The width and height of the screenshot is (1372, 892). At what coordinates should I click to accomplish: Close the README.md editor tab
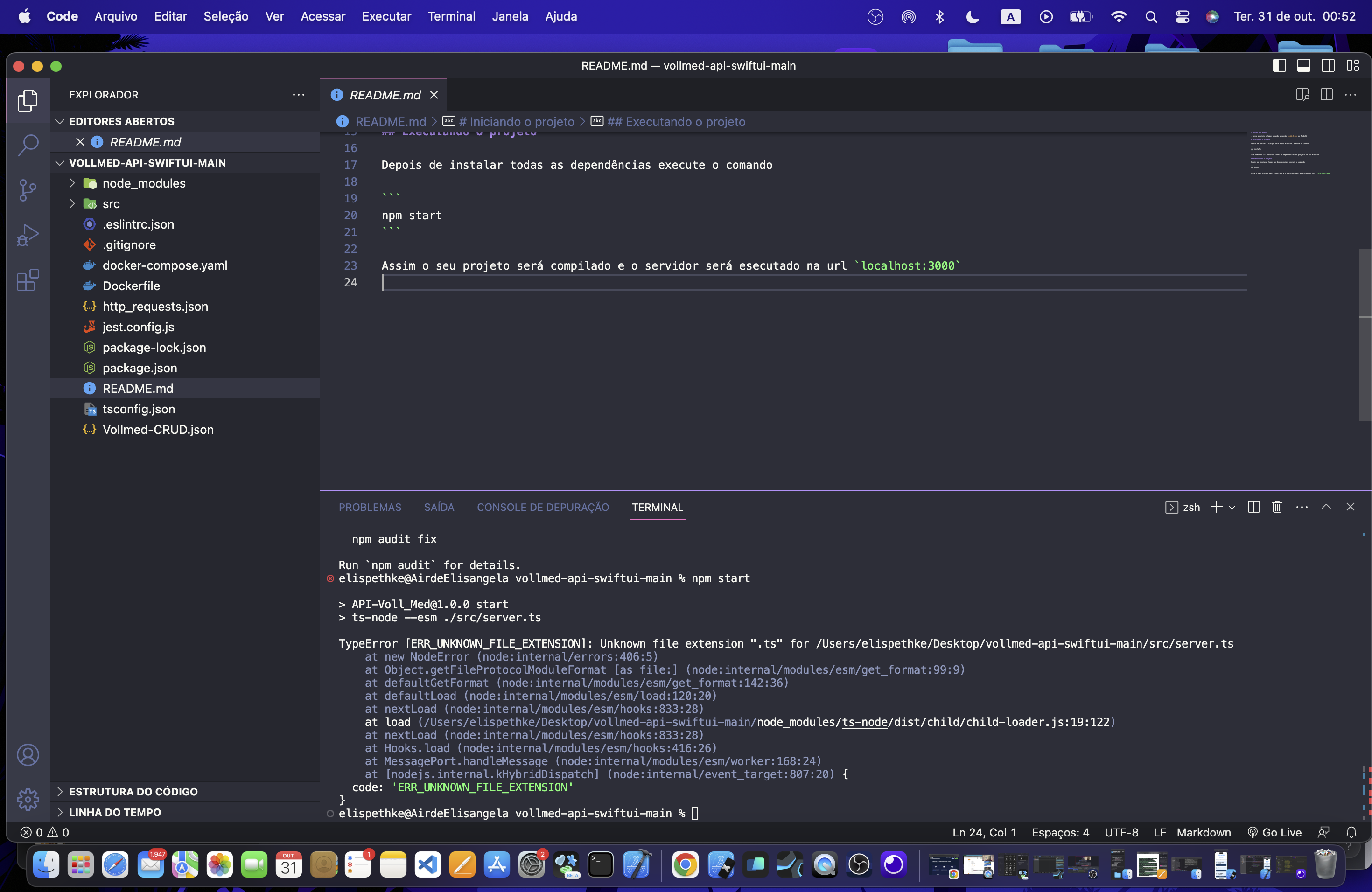(434, 95)
